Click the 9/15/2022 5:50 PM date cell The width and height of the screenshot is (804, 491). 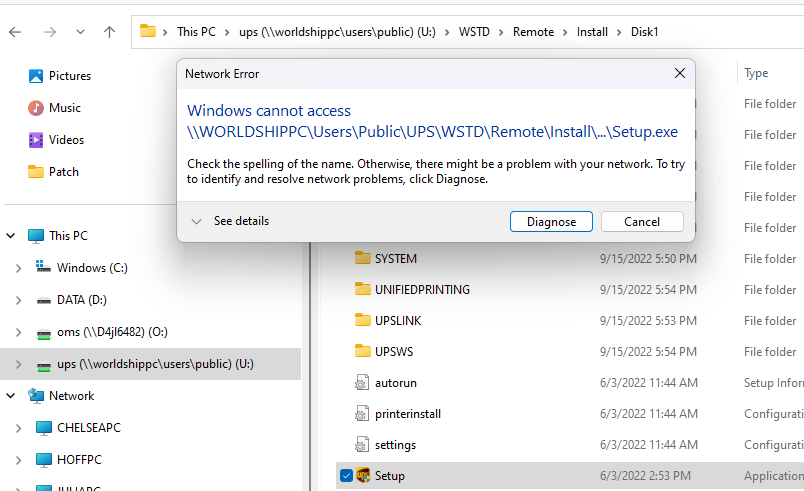[648, 259]
